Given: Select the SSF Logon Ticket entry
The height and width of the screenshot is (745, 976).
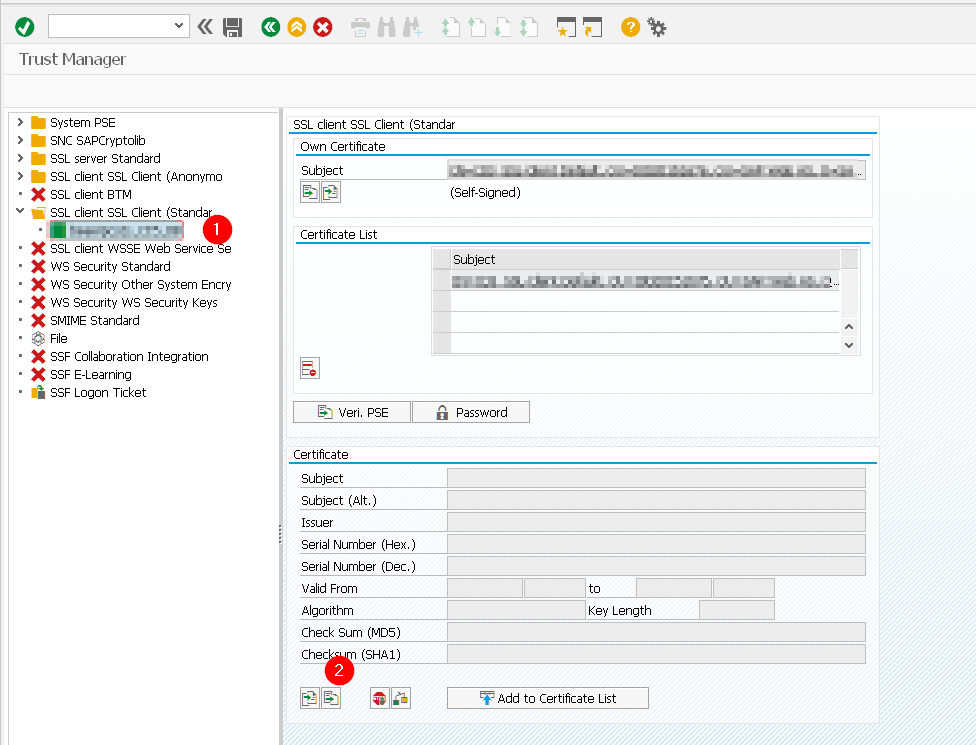Looking at the screenshot, I should click(x=98, y=393).
